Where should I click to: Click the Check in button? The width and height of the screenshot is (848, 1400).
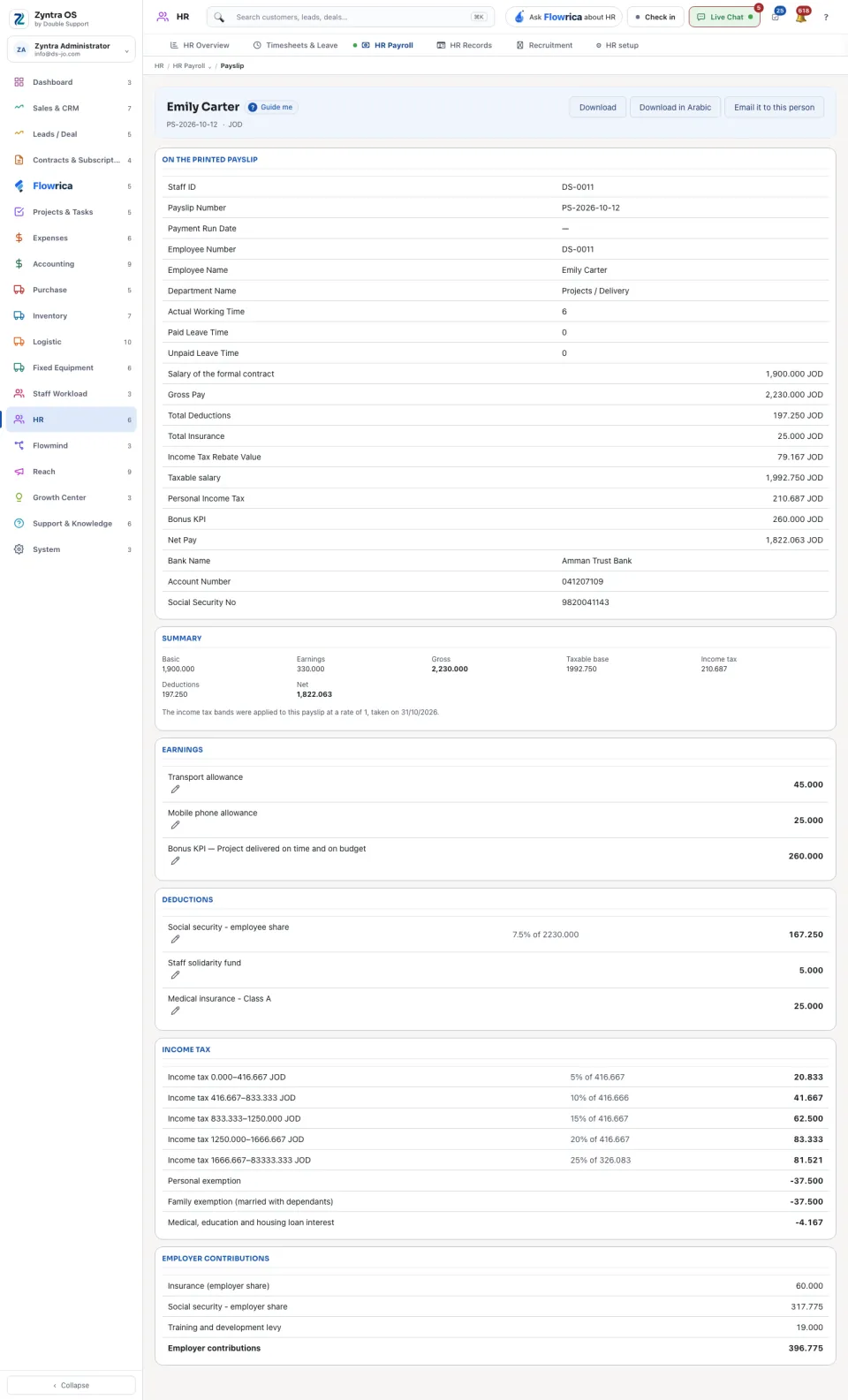[x=655, y=17]
